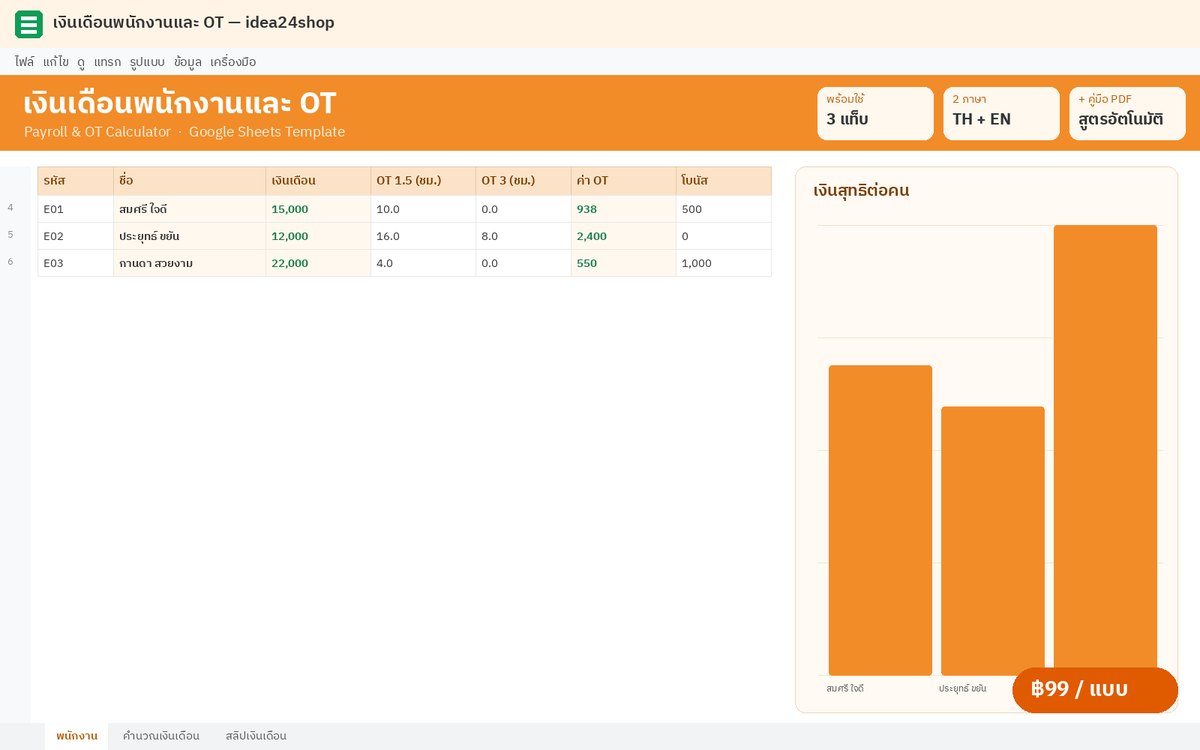
Task: Click OT pay cell 550
Action: click(x=624, y=263)
